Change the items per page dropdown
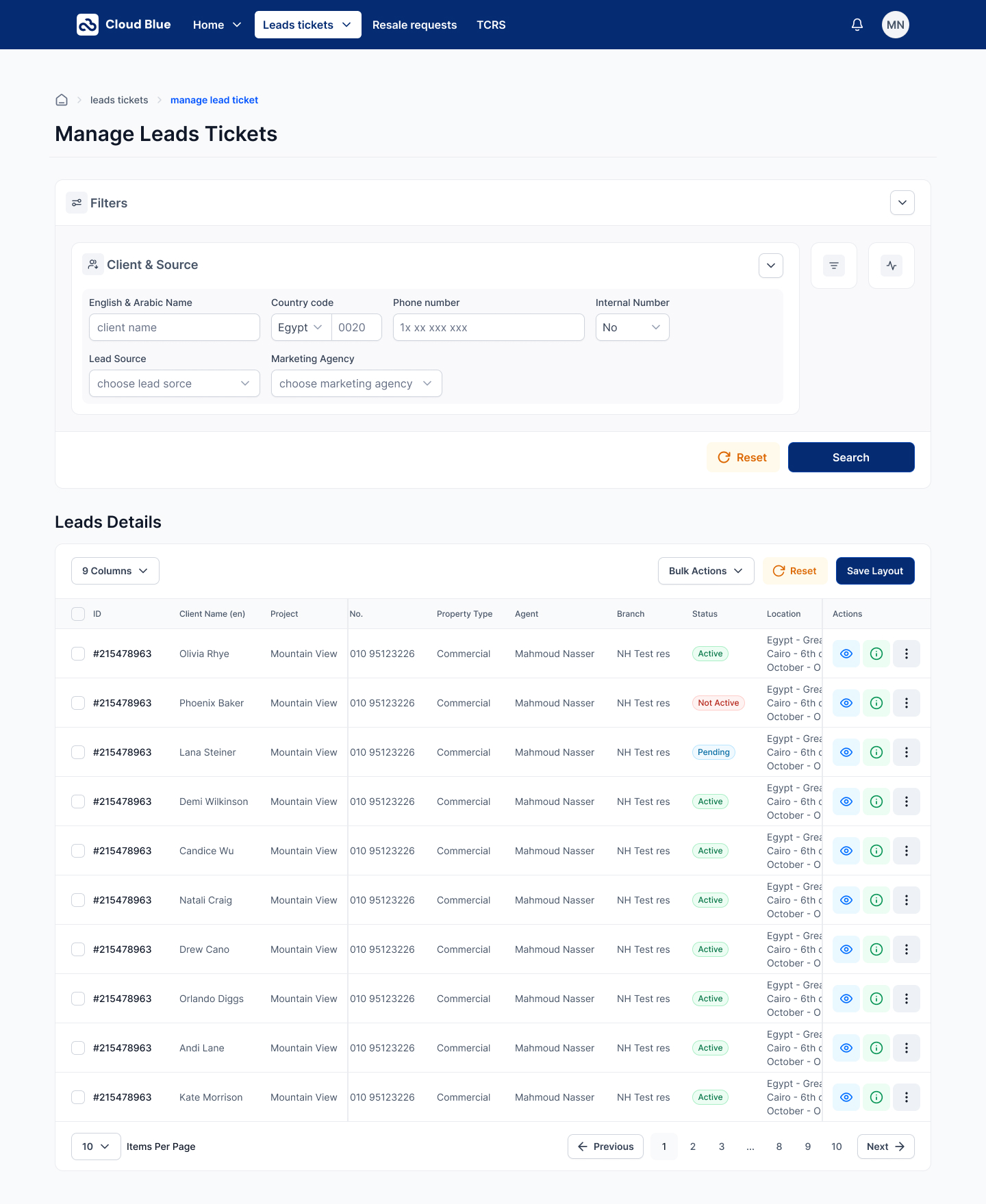 [96, 1147]
